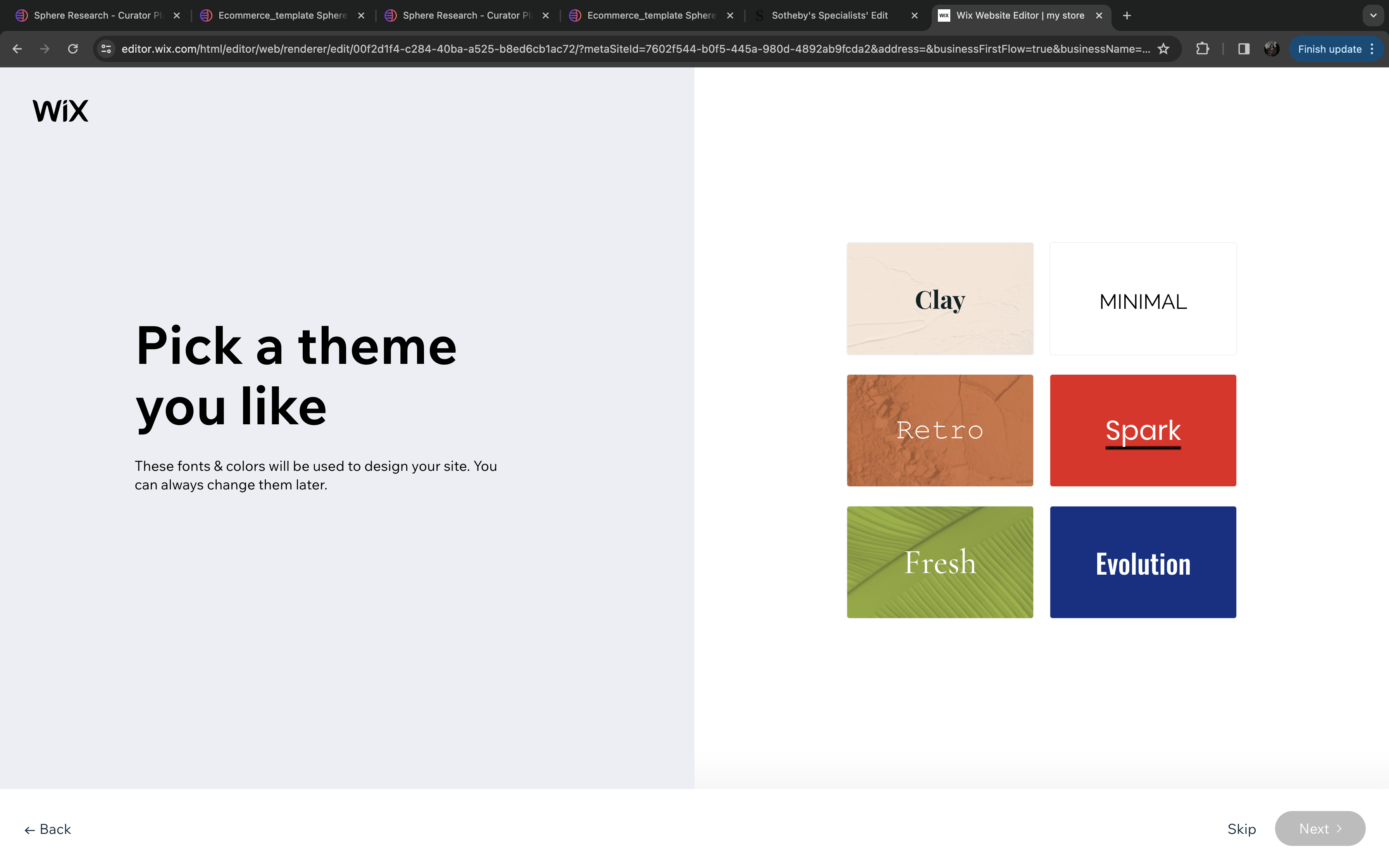Select the Clay theme card
Image resolution: width=1389 pixels, height=868 pixels.
939,298
